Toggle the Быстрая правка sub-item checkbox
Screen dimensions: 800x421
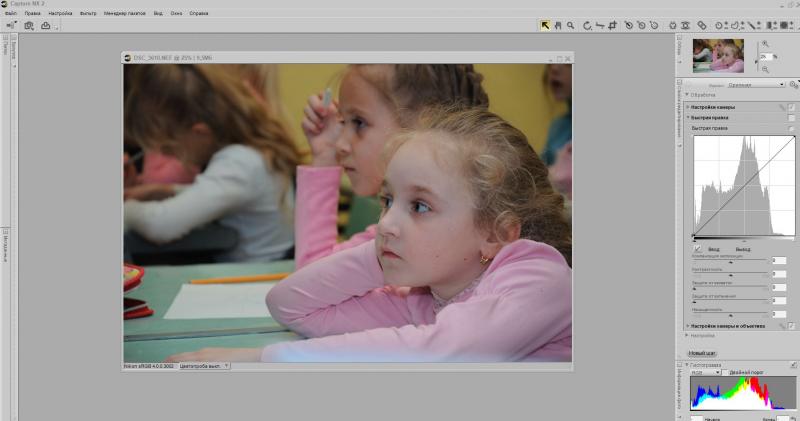[x=791, y=129]
